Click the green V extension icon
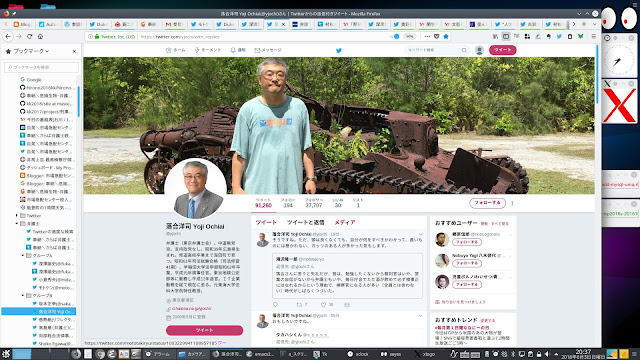This screenshot has height=360, width=640. (580, 36)
